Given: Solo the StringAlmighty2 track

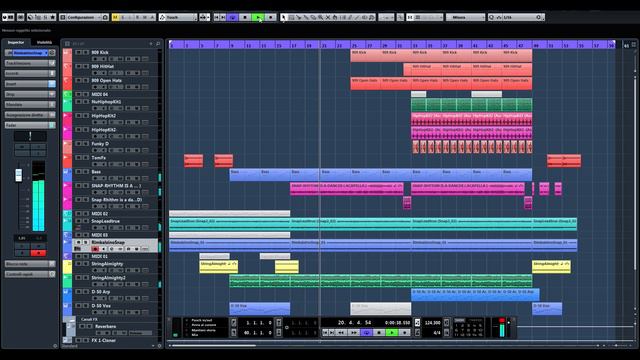Looking at the screenshot, I should pos(86,278).
